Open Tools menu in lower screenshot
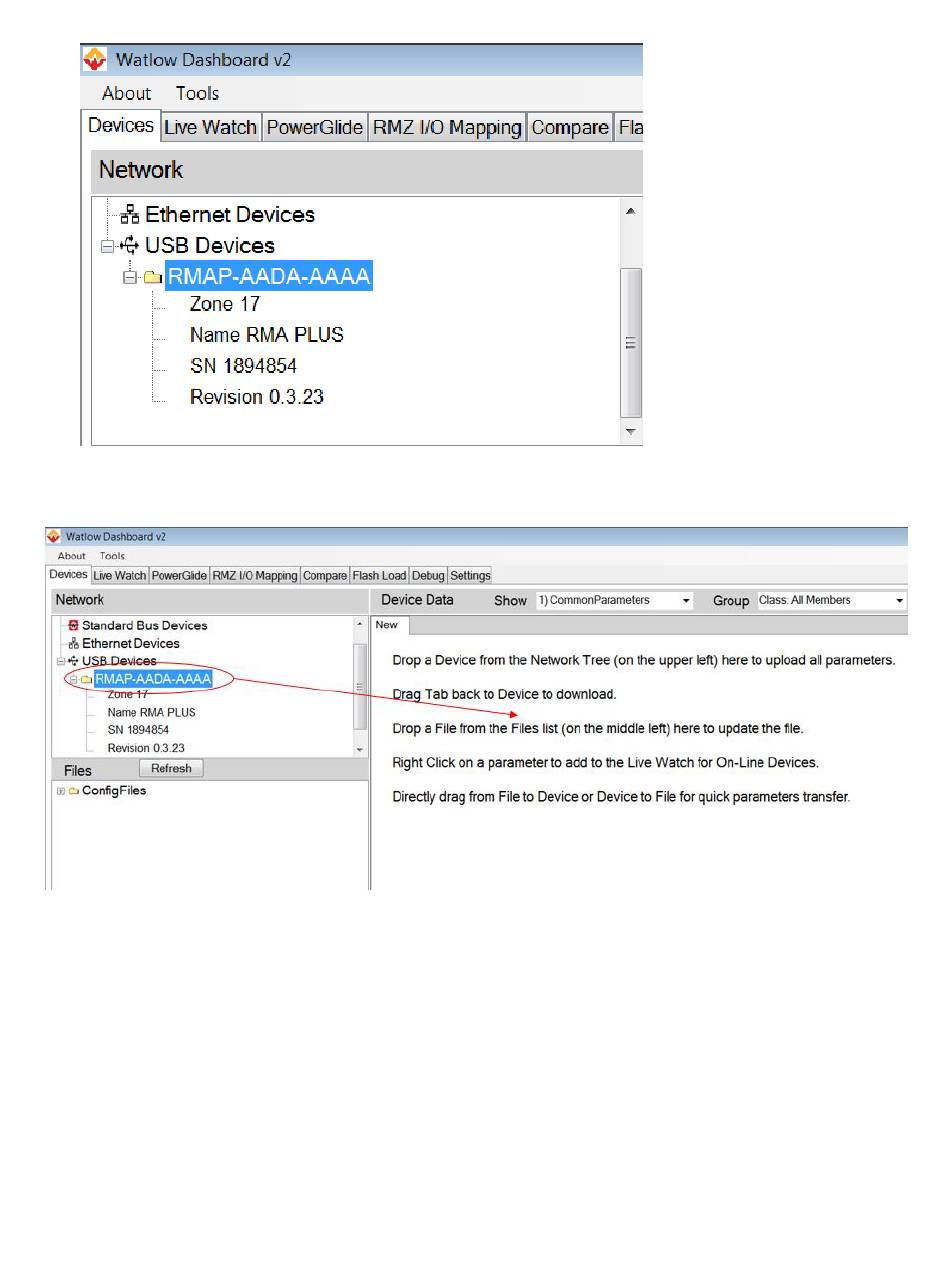The image size is (950, 1284). 112,556
